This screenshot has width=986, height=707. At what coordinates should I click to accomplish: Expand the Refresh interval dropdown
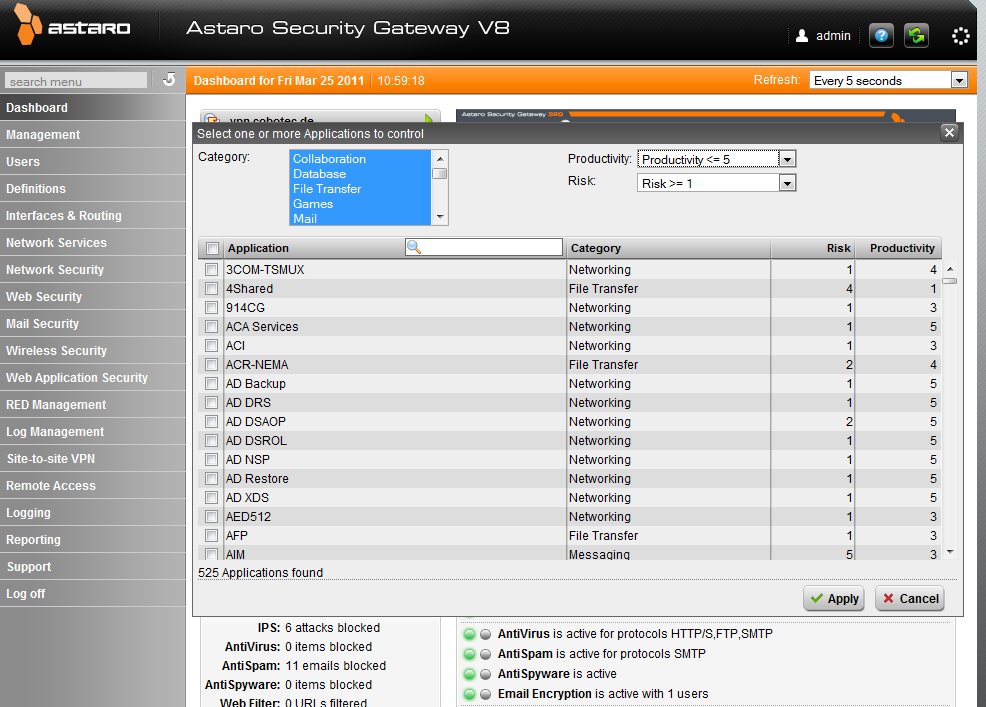pyautogui.click(x=959, y=80)
